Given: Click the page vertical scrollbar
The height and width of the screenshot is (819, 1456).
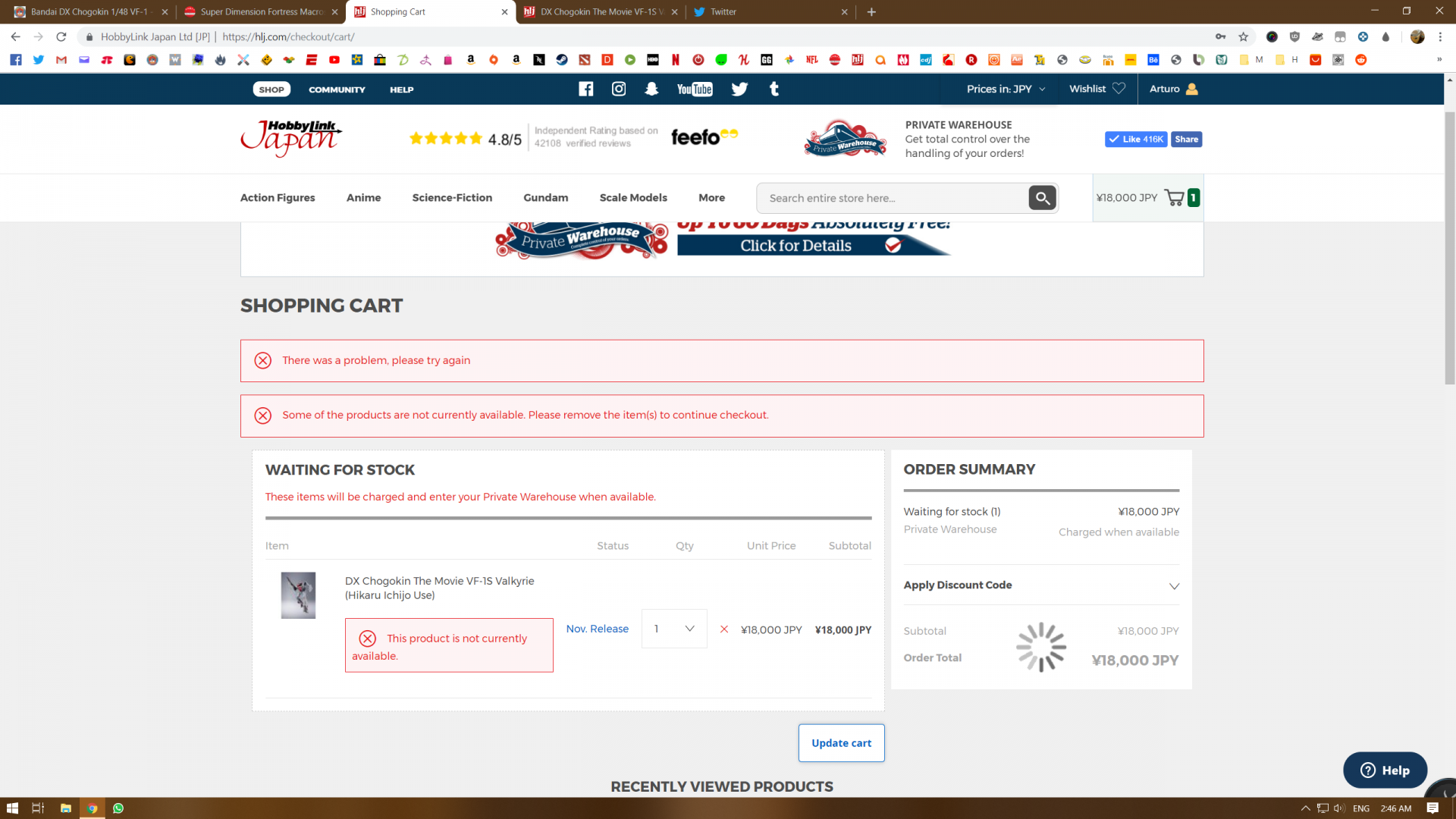Looking at the screenshot, I should pos(1450,246).
